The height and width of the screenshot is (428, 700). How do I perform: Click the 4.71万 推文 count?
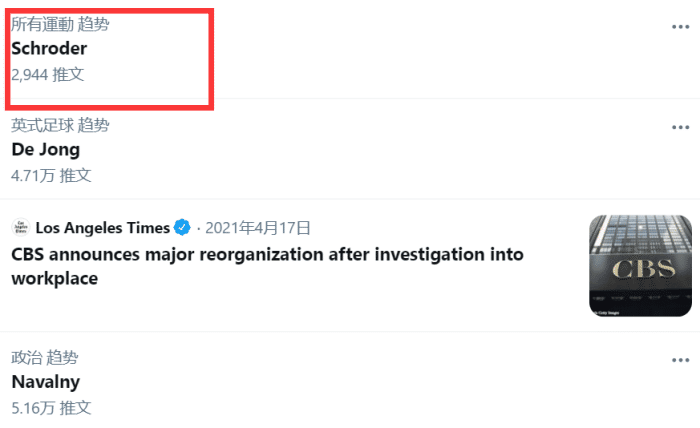(x=51, y=175)
